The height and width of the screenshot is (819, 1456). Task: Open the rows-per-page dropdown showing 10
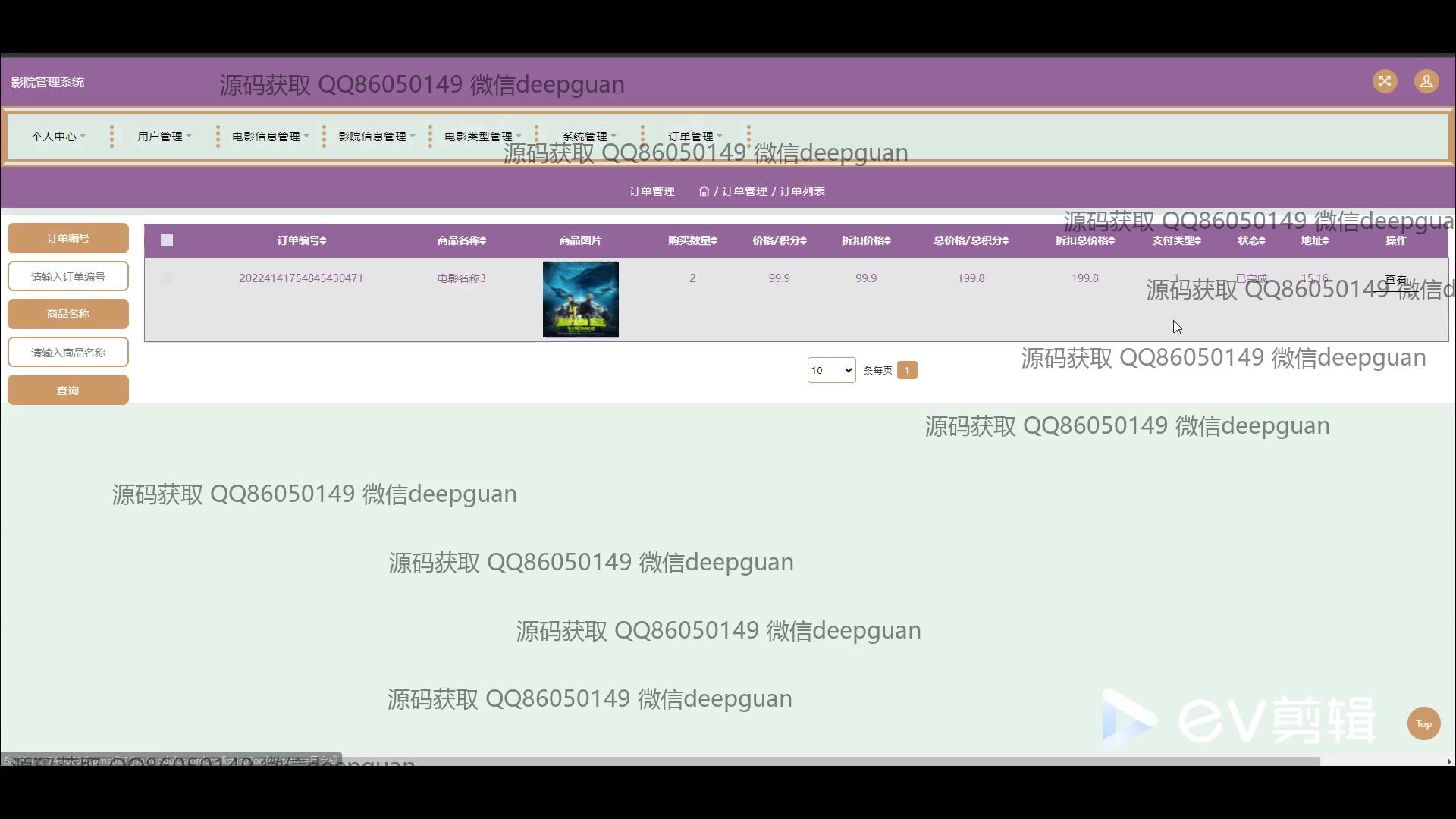(831, 370)
